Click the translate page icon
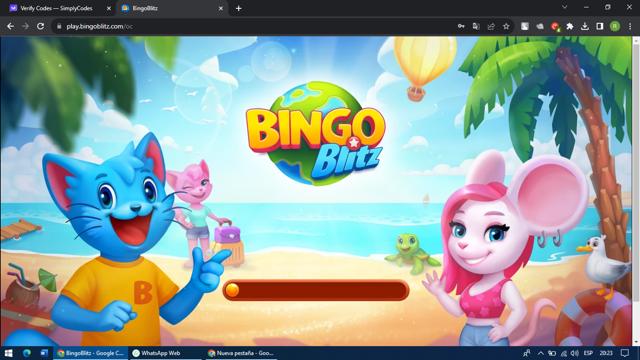The image size is (640, 360). pos(476,26)
